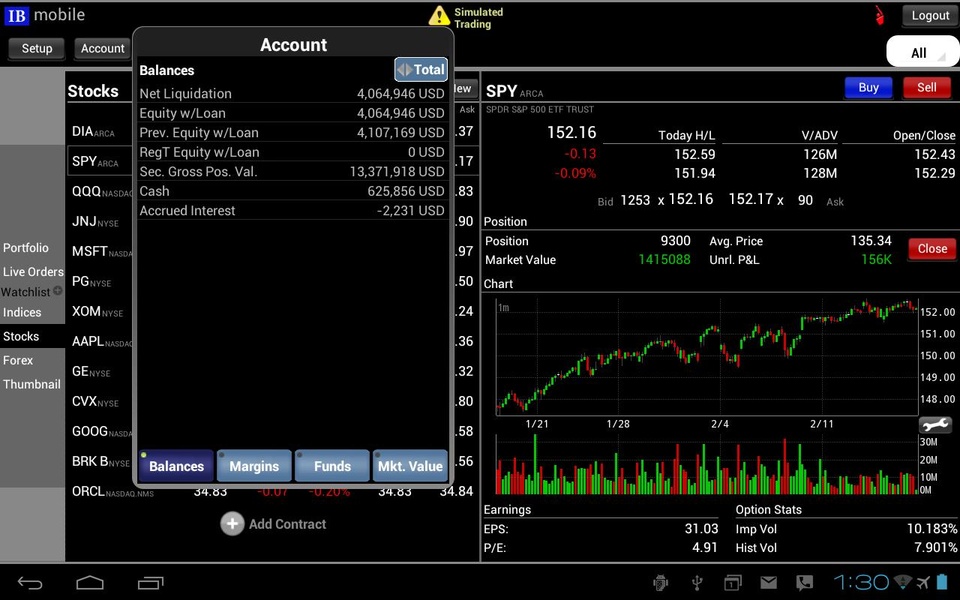
Task: Open chart settings with wrench icon
Action: (x=935, y=424)
